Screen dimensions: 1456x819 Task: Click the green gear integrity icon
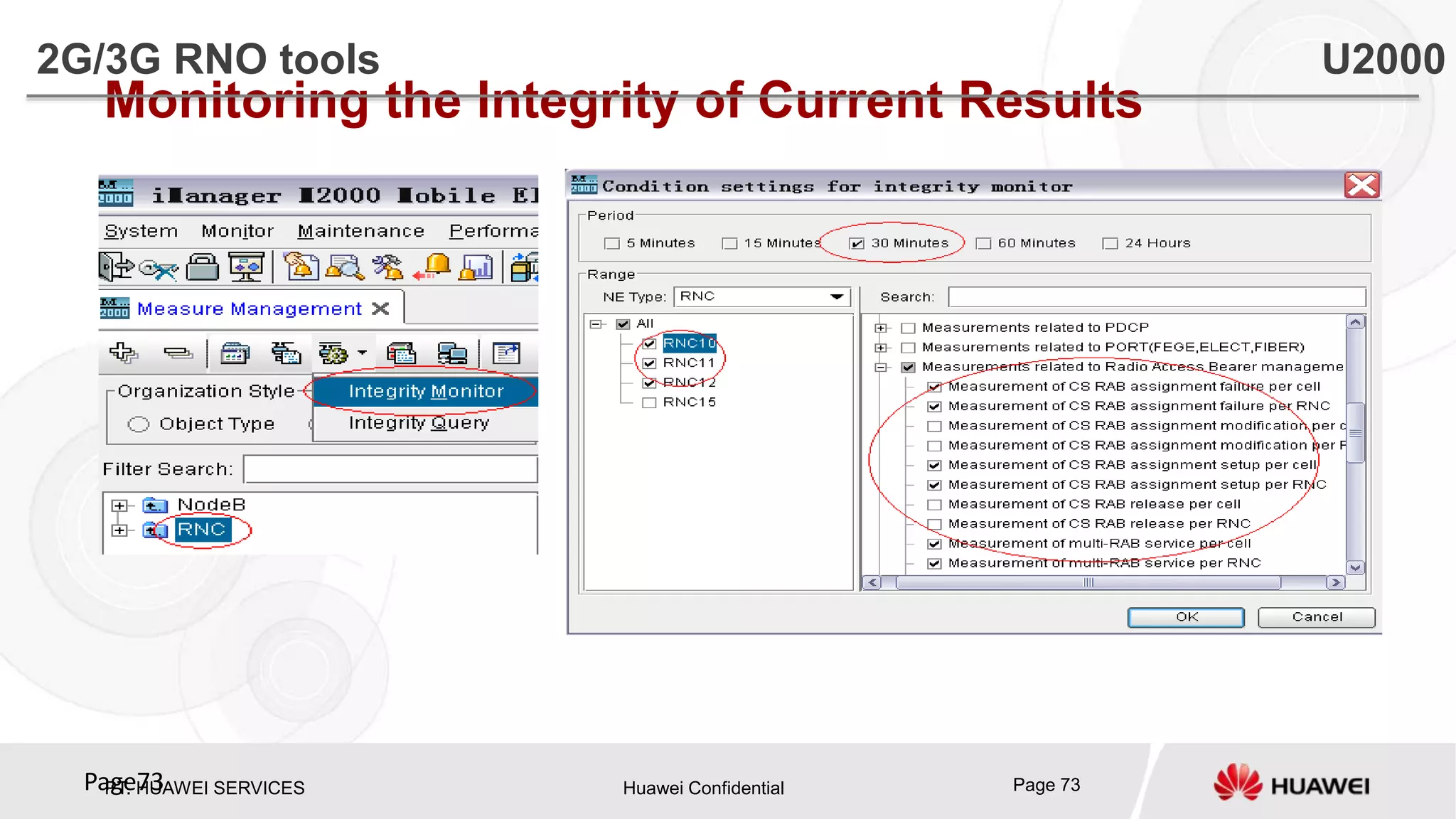click(333, 353)
